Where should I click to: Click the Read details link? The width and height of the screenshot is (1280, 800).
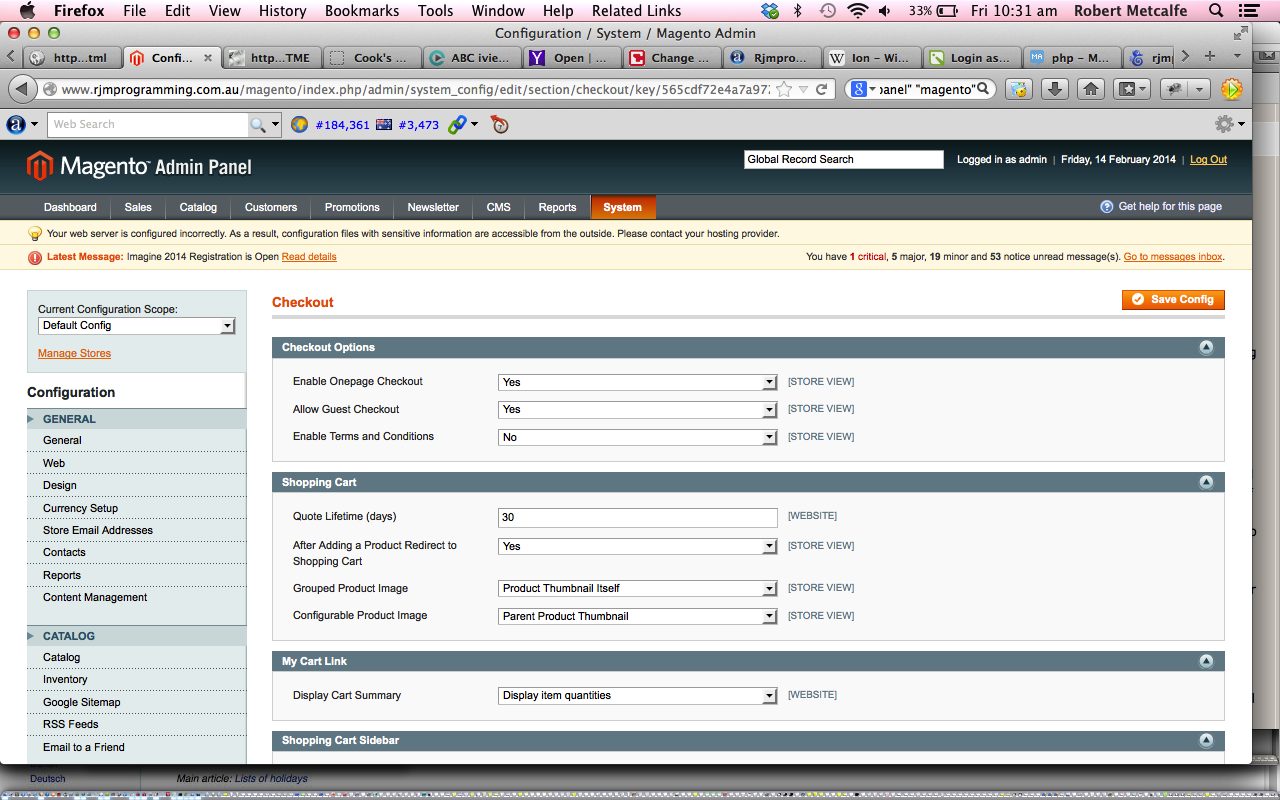point(309,257)
